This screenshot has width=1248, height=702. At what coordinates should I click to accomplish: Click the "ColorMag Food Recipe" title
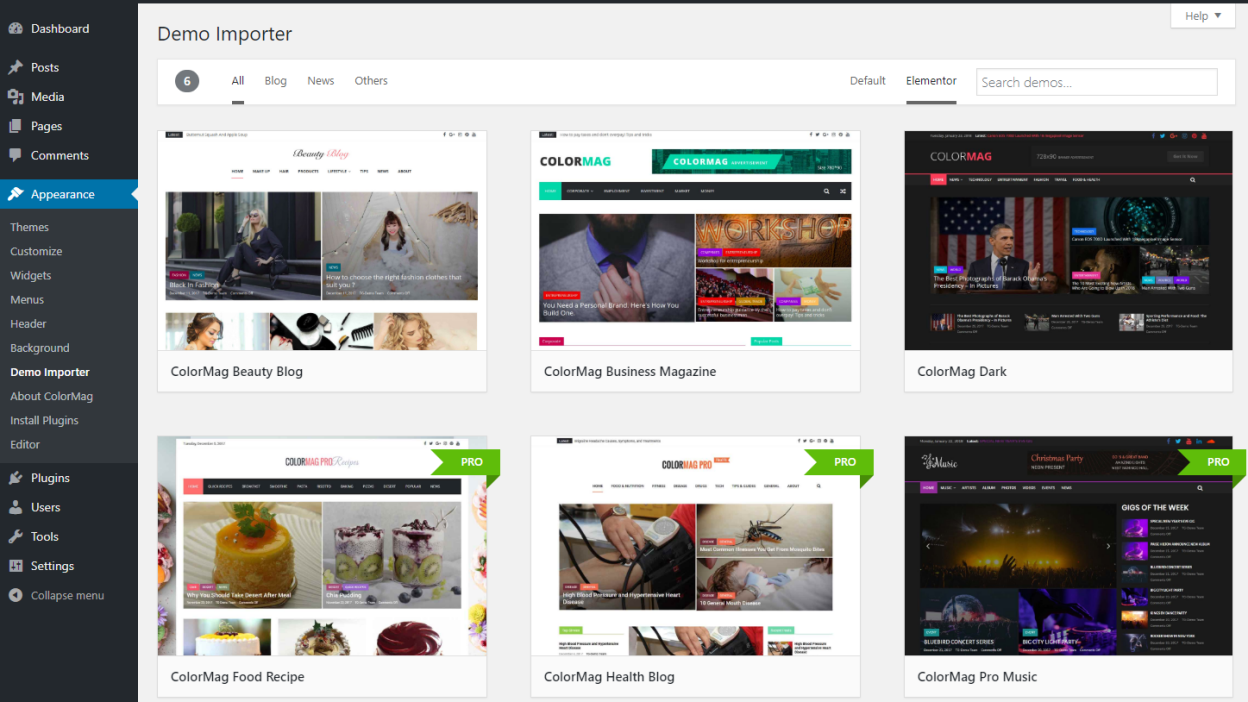[x=237, y=677]
